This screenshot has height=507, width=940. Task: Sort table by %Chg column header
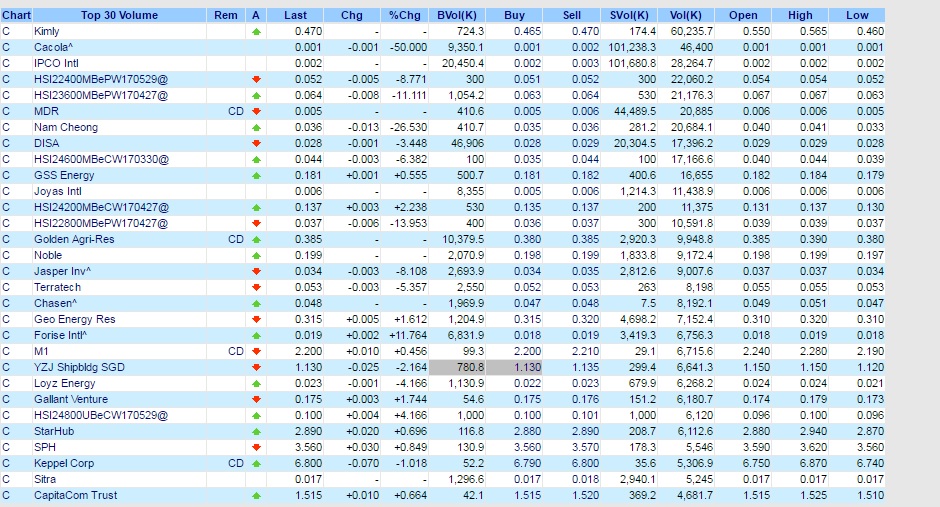tap(405, 15)
